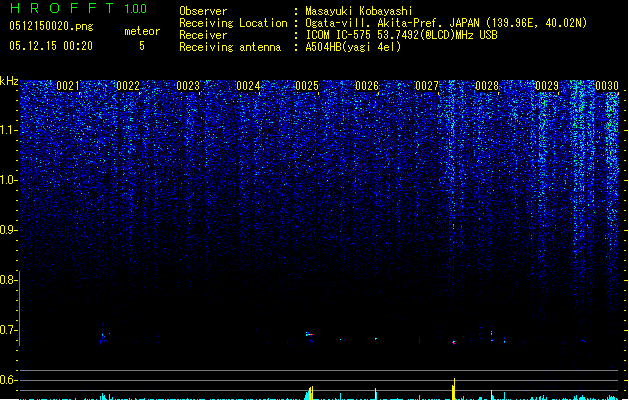Click the timestamp 05.12.15 00:20
Image resolution: width=629 pixels, height=400 pixels.
[51, 46]
